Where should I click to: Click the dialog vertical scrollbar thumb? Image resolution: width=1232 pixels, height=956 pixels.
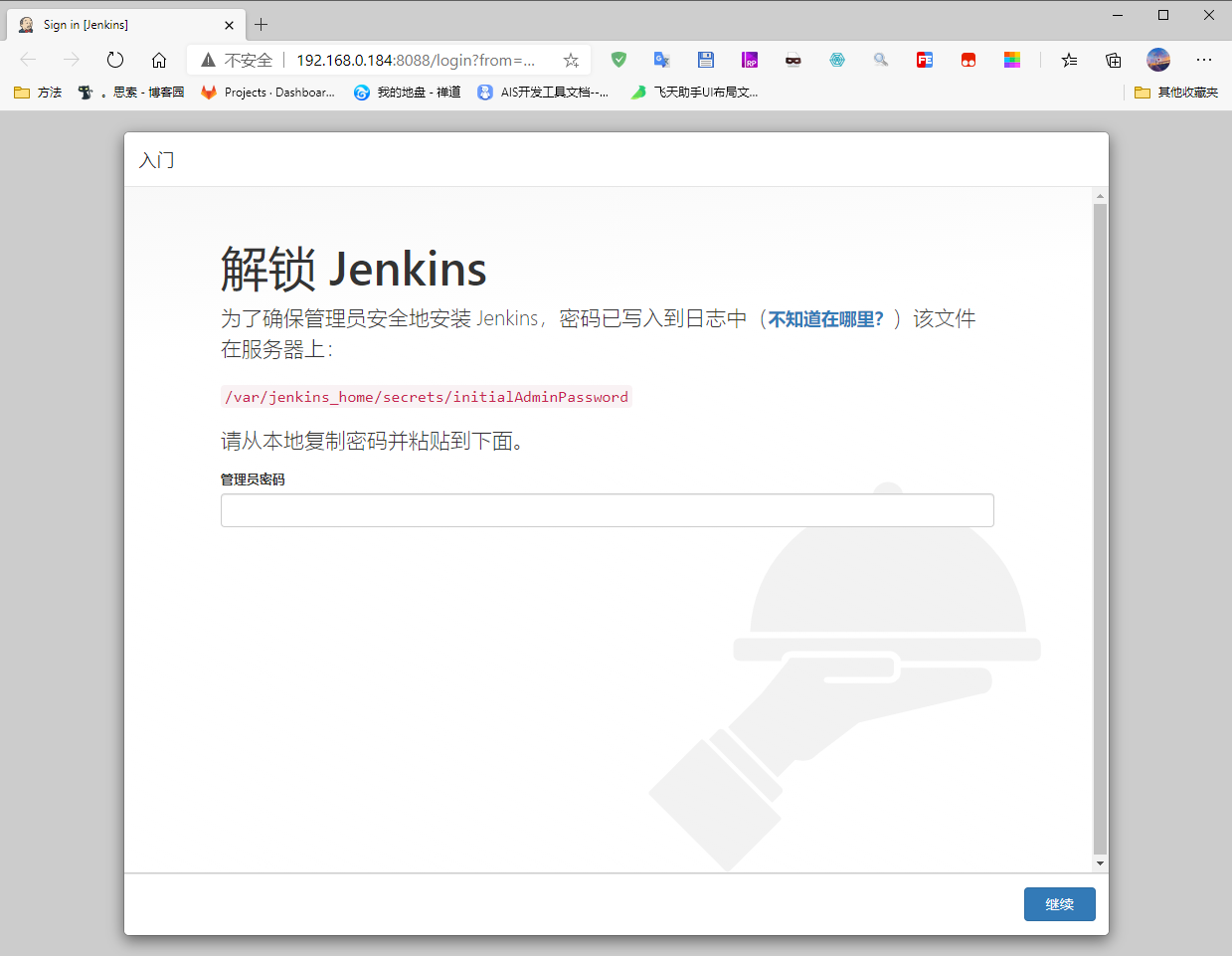tap(1100, 527)
